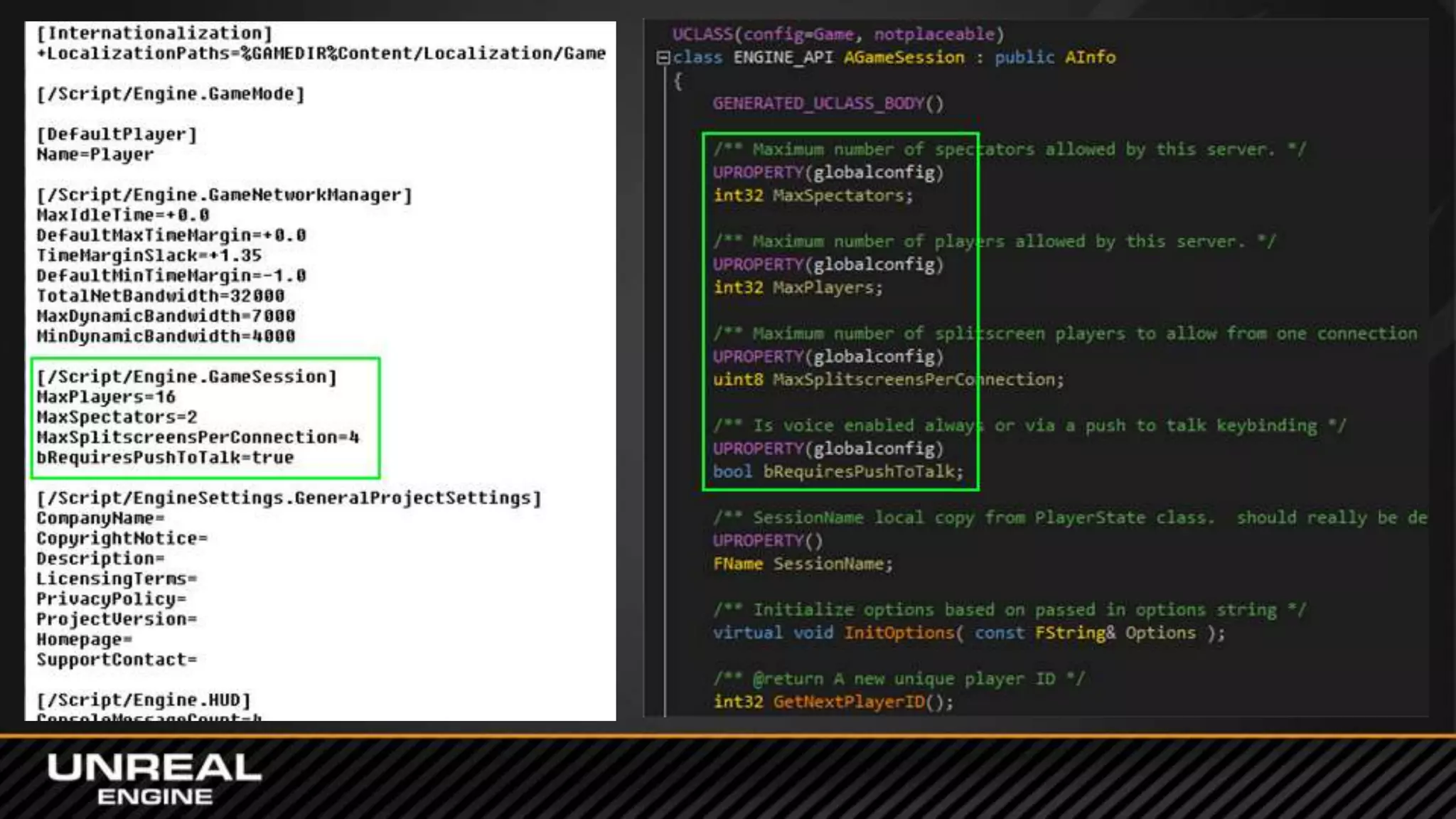Click the UCLASS(config=Game, notplaceable) line
This screenshot has width=1456, height=819.
click(x=837, y=34)
